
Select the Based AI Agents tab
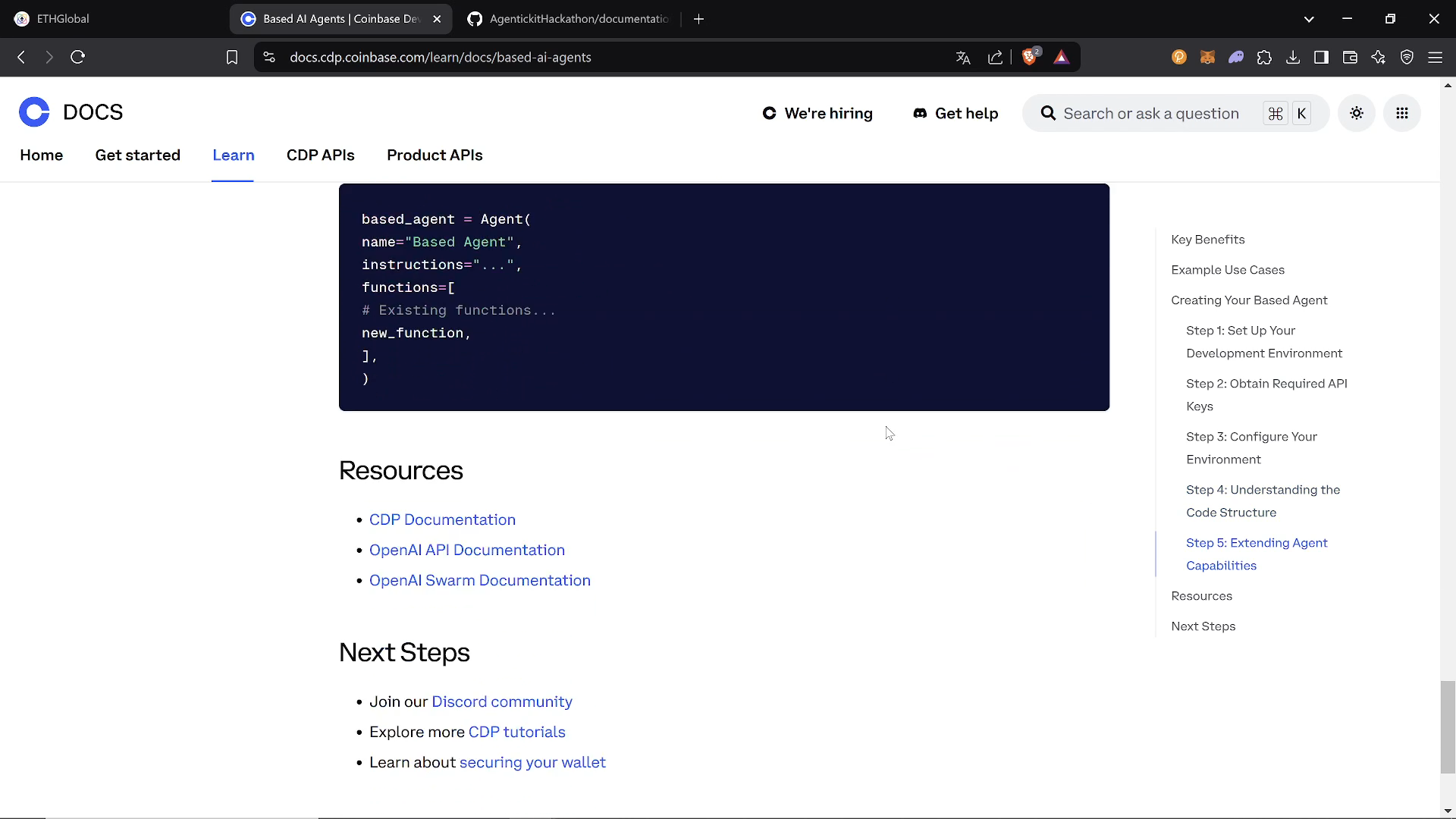click(340, 19)
